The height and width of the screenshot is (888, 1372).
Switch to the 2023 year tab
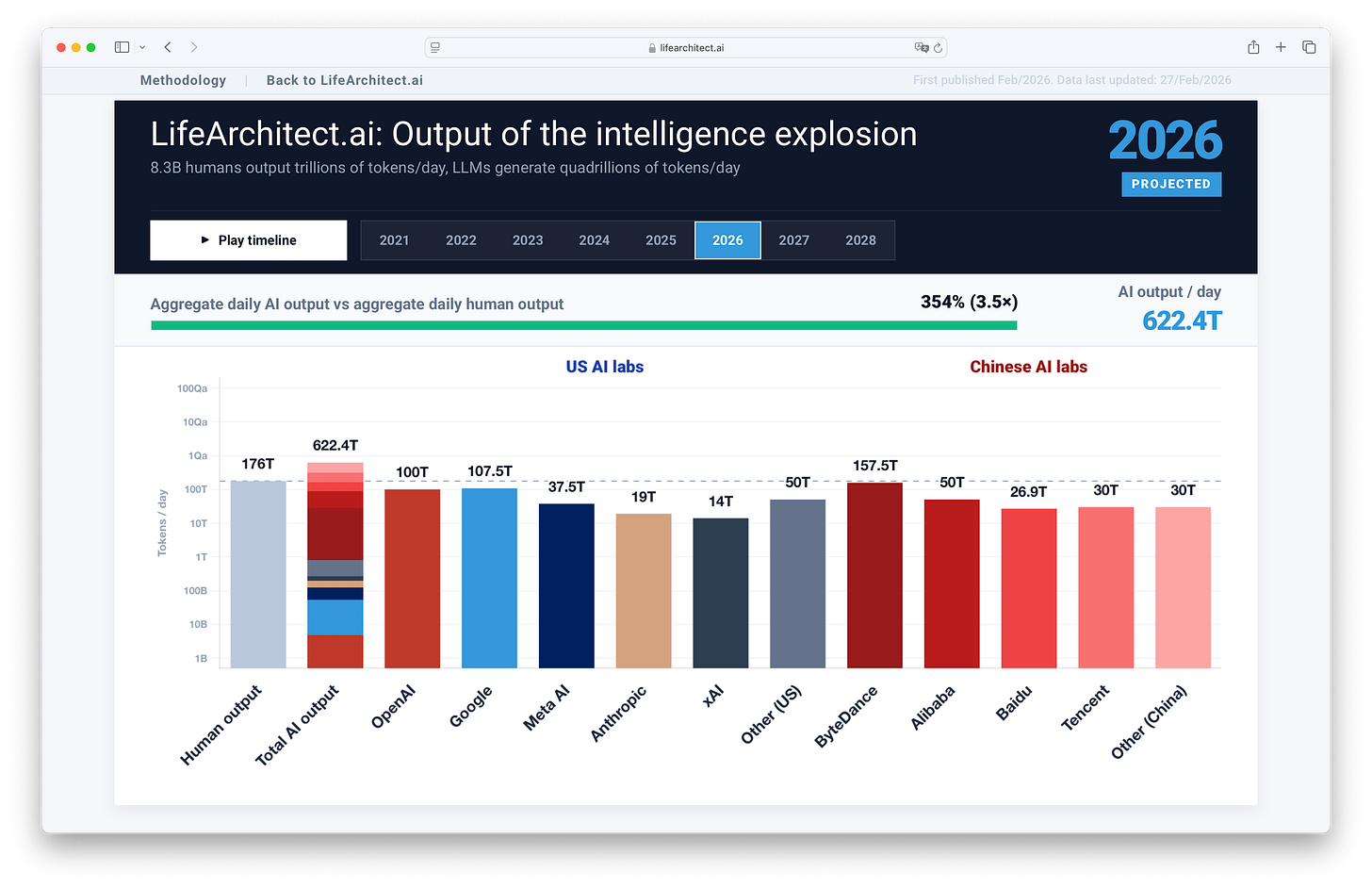tap(528, 240)
